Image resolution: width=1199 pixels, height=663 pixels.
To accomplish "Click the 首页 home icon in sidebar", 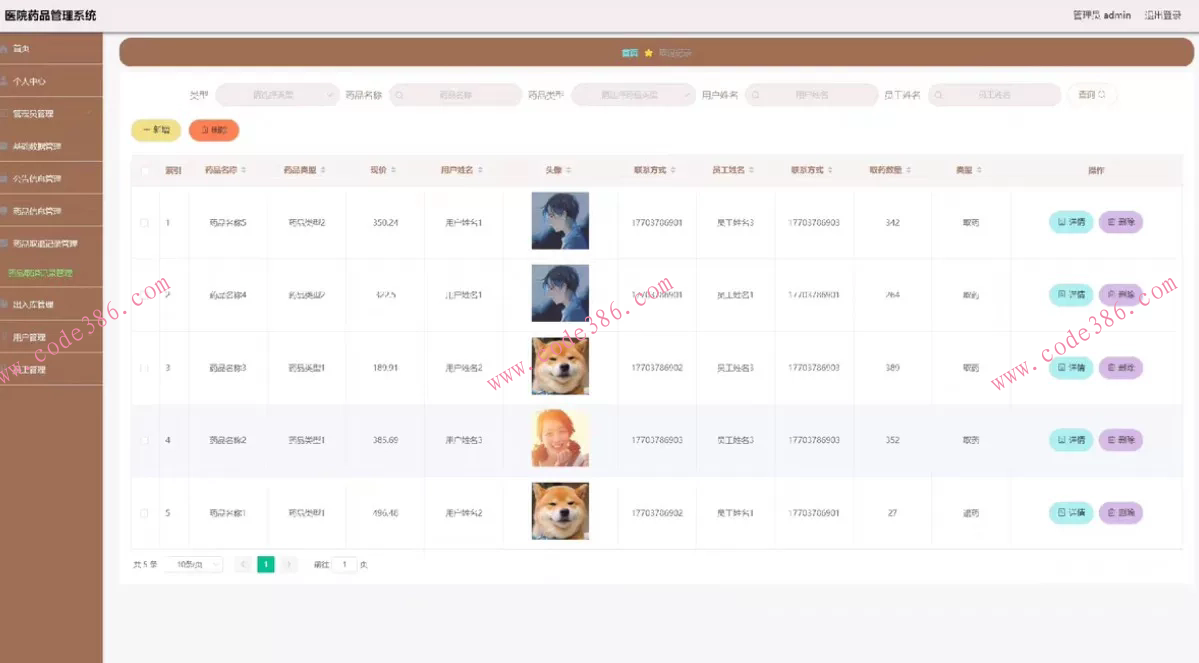I will coord(5,49).
